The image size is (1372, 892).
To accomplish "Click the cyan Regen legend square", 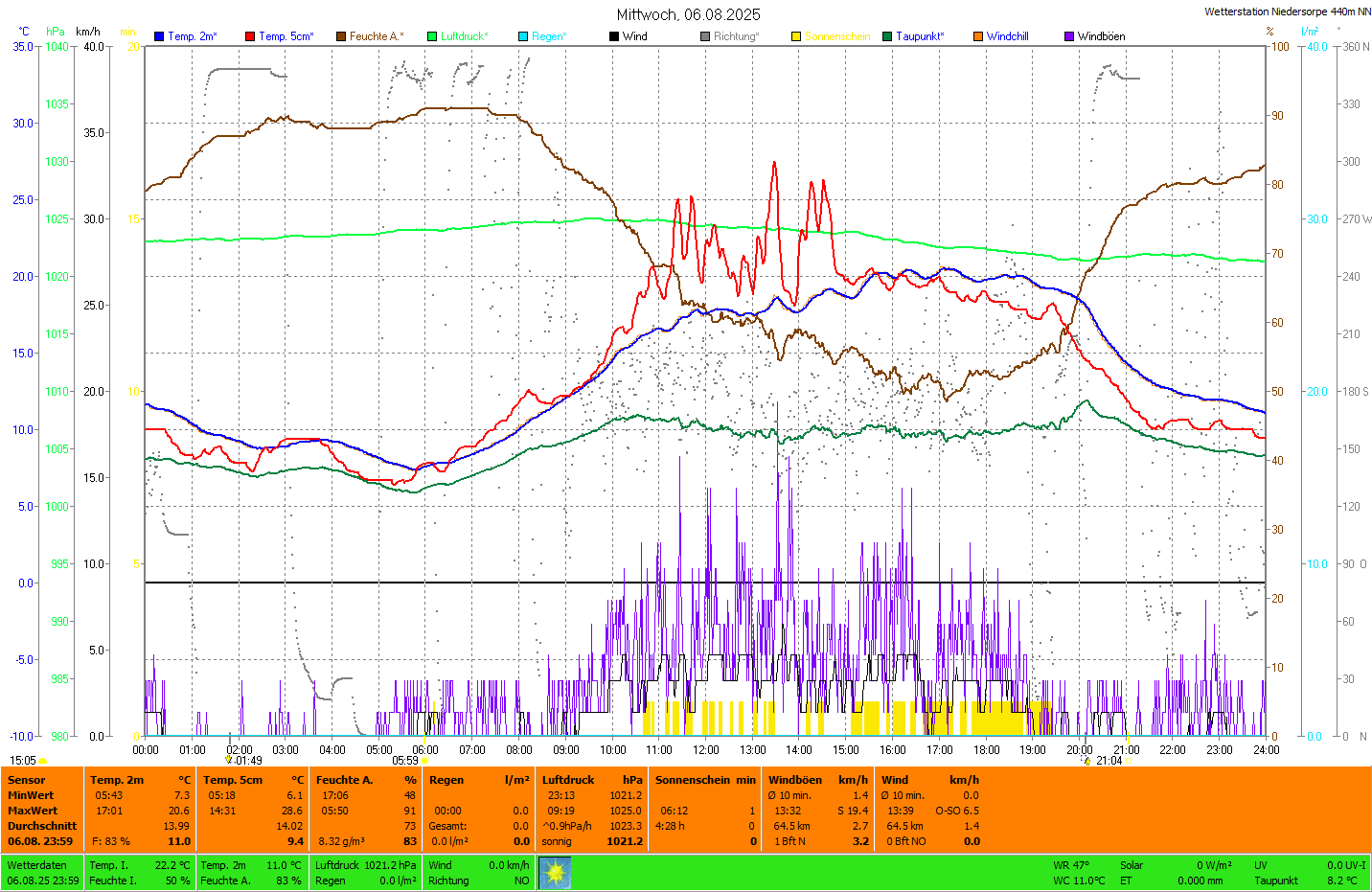I will click(523, 36).
